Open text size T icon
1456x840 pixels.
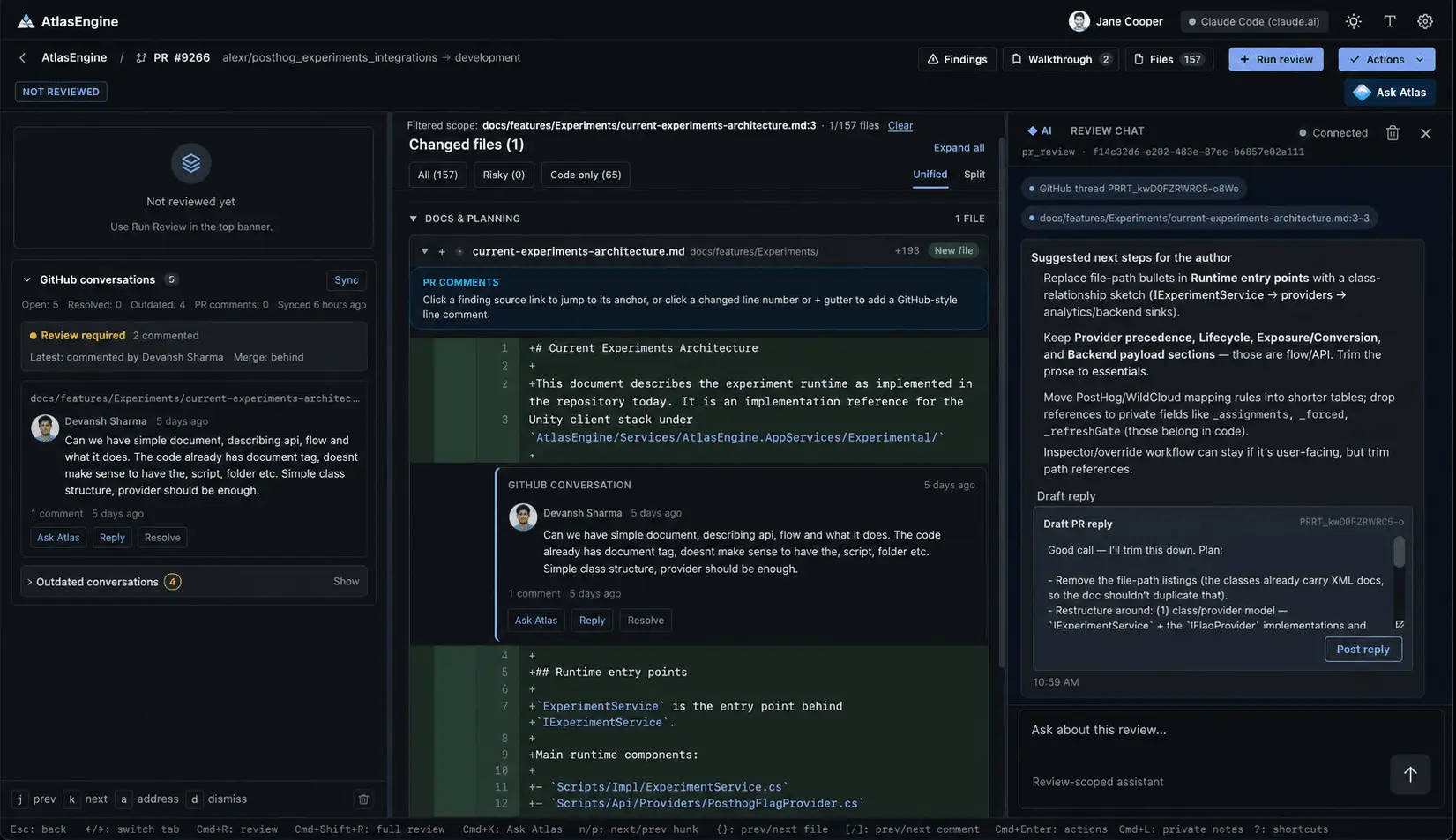(1389, 21)
